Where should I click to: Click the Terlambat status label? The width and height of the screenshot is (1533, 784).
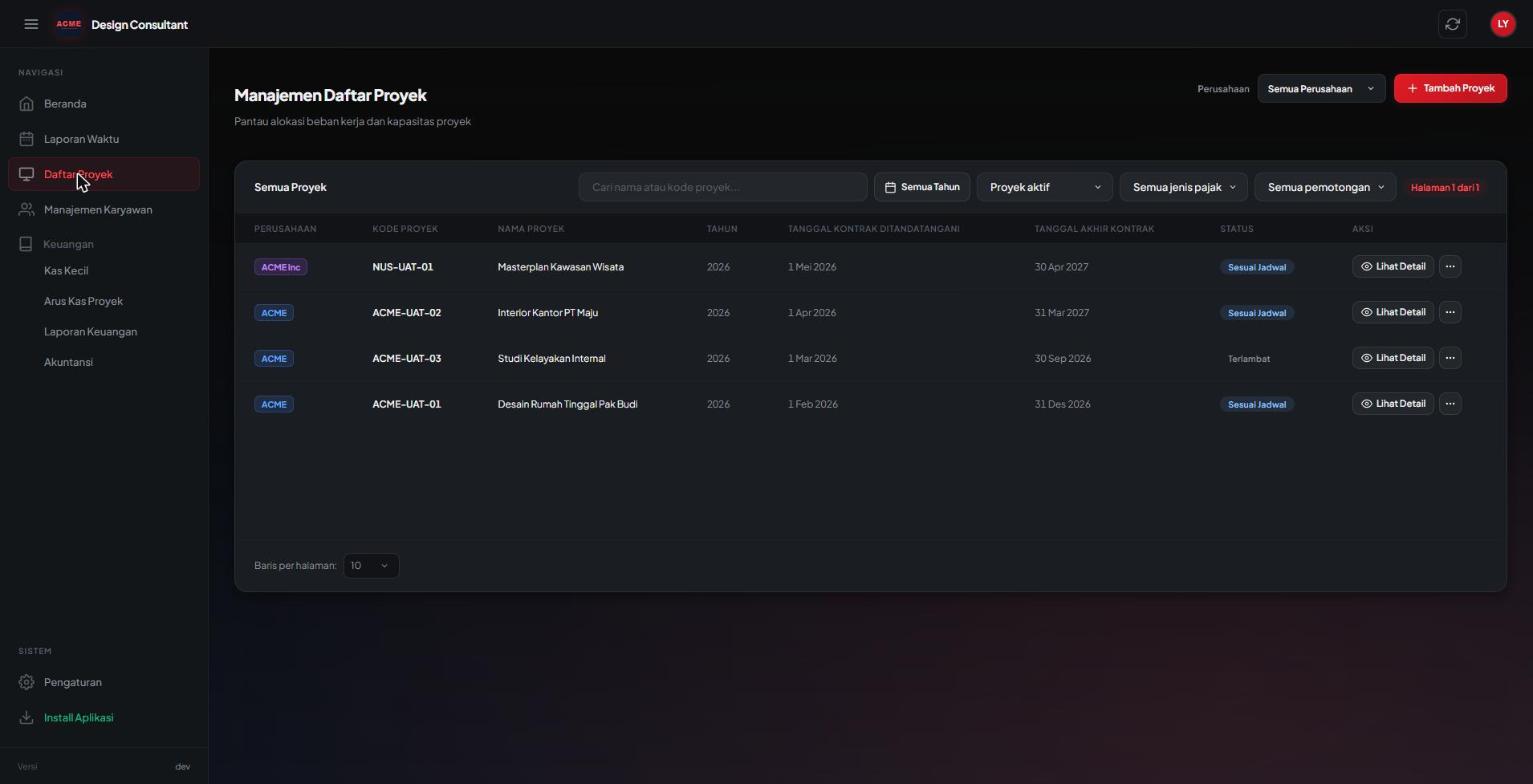pyautogui.click(x=1249, y=359)
